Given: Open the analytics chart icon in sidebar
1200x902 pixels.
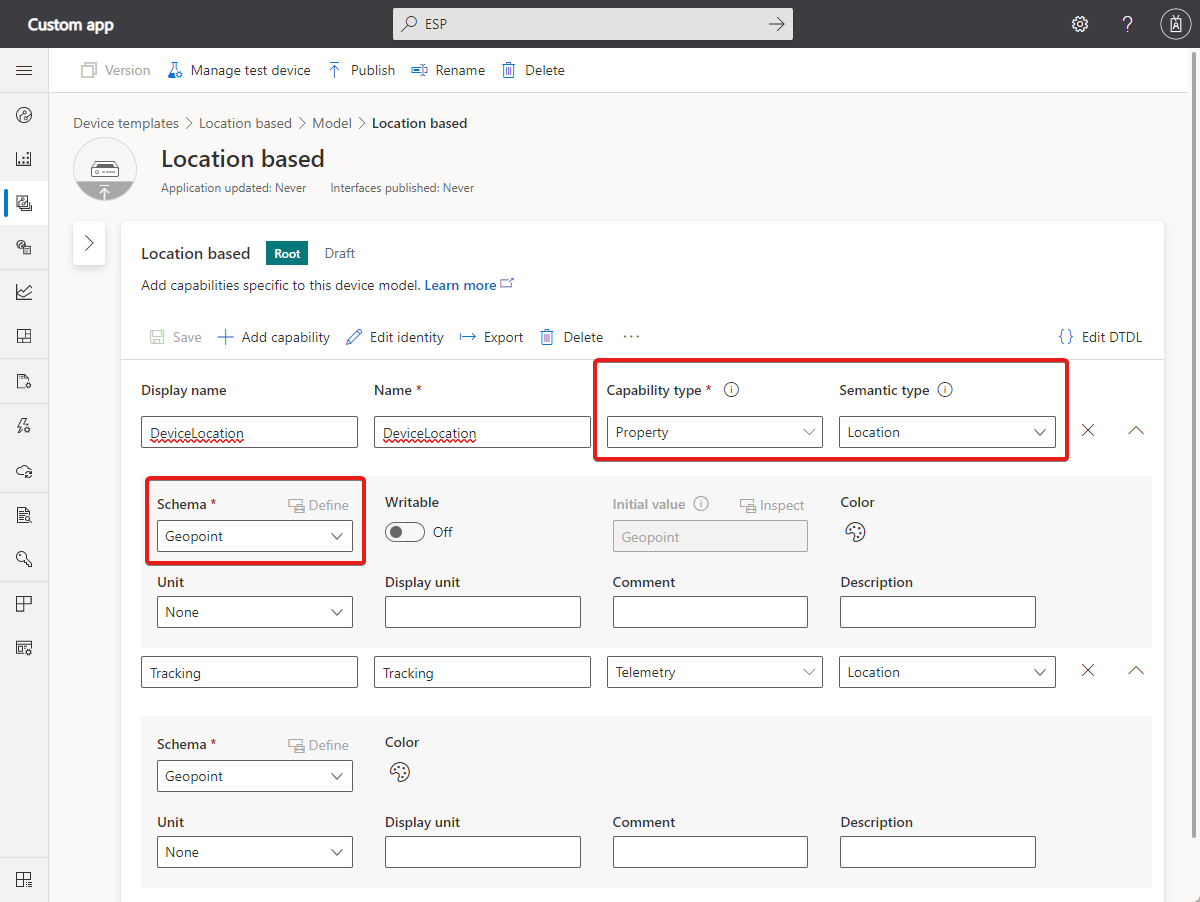Looking at the screenshot, I should click(24, 292).
